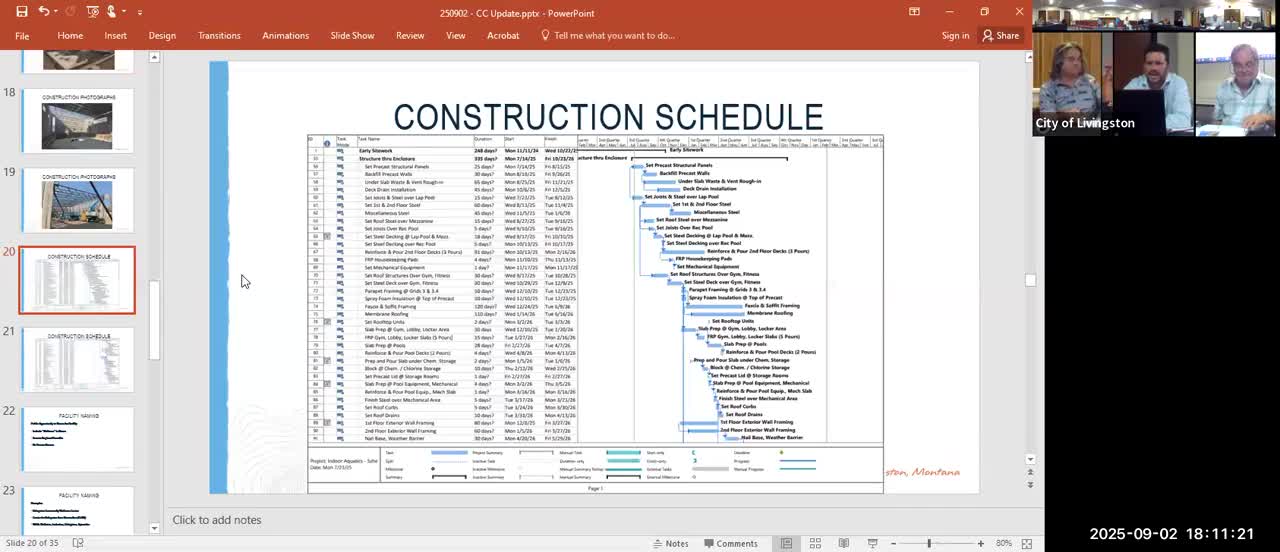Open Ribbon Display Options icon

[x=914, y=12]
